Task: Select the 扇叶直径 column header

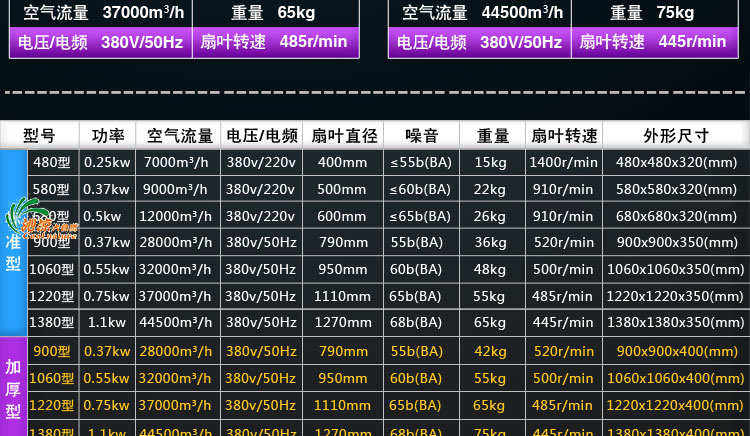Action: tap(343, 136)
